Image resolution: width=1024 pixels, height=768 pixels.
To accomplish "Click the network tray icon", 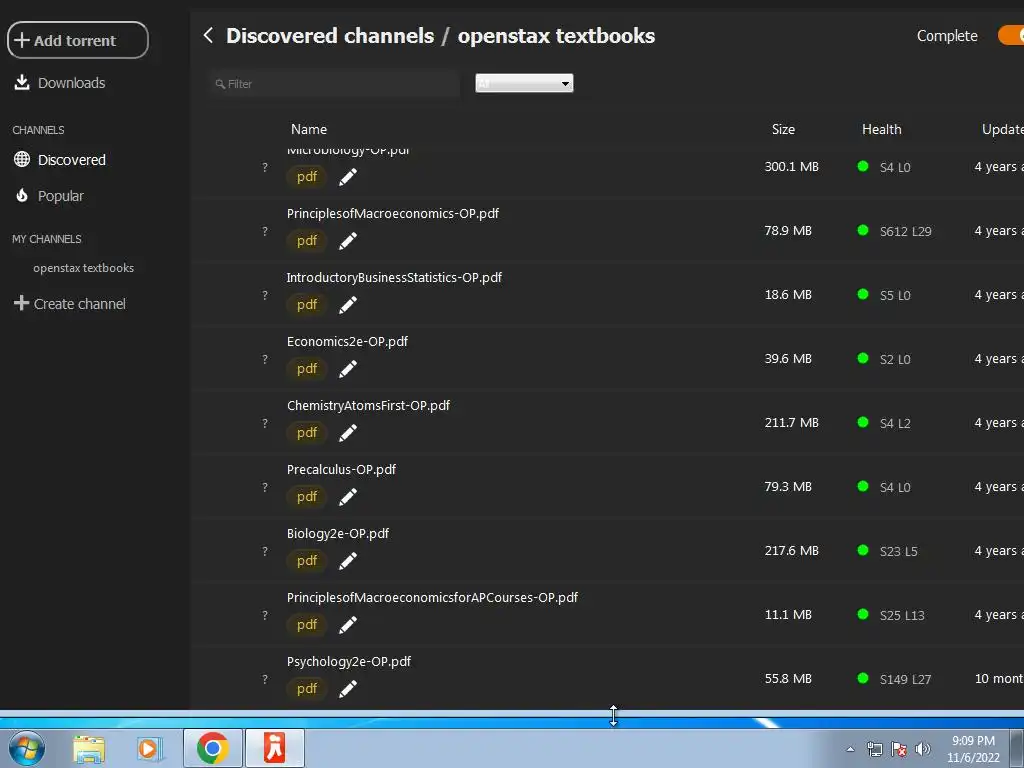I will pyautogui.click(x=874, y=749).
